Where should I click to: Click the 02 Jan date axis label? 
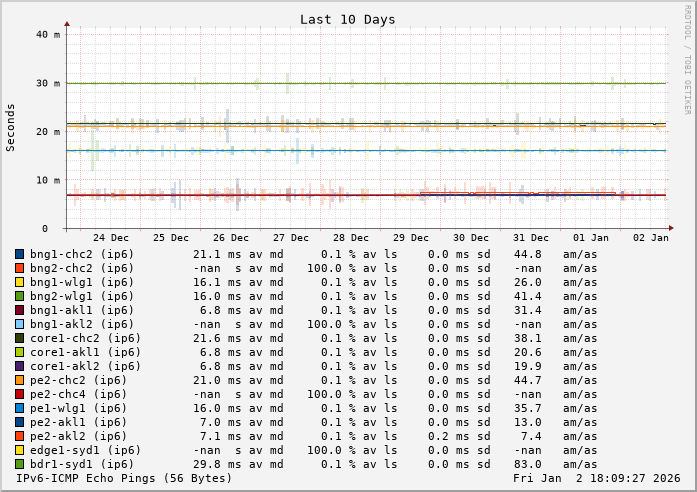(651, 238)
